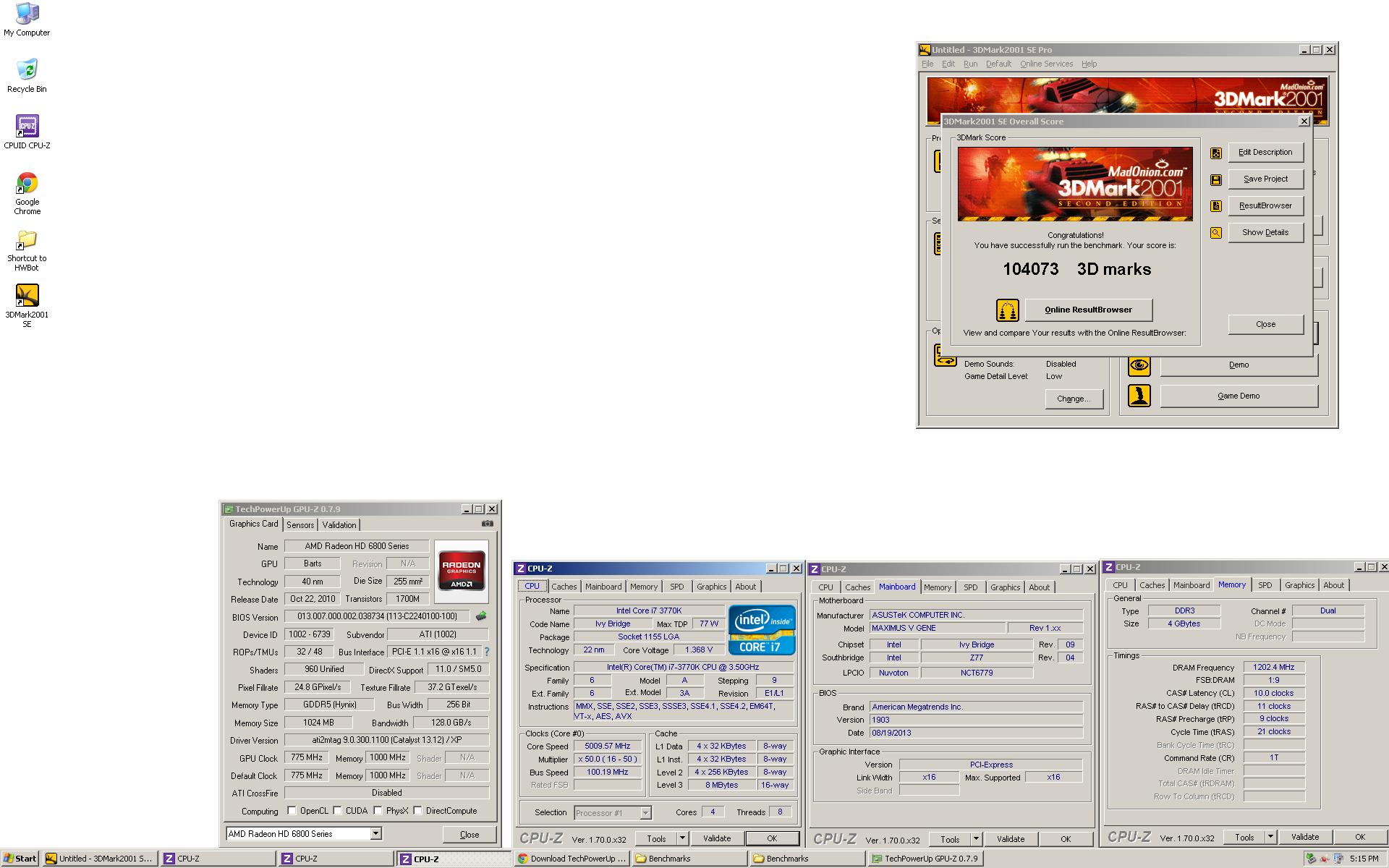The width and height of the screenshot is (1389, 868).
Task: Click the 3DMark options icon next to Demo Sounds
Action: [x=945, y=355]
